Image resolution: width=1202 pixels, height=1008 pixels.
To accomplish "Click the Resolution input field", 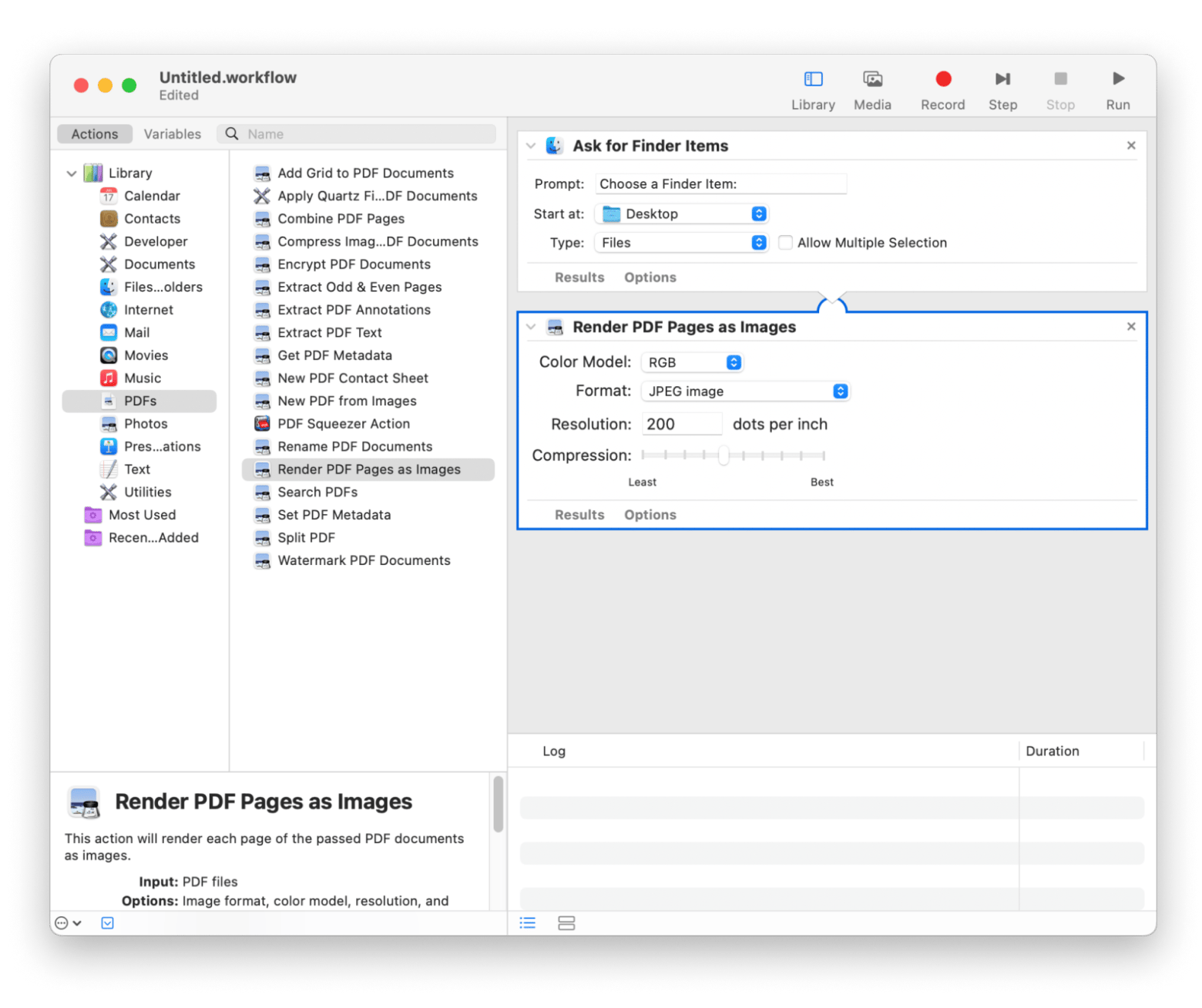I will 681,424.
